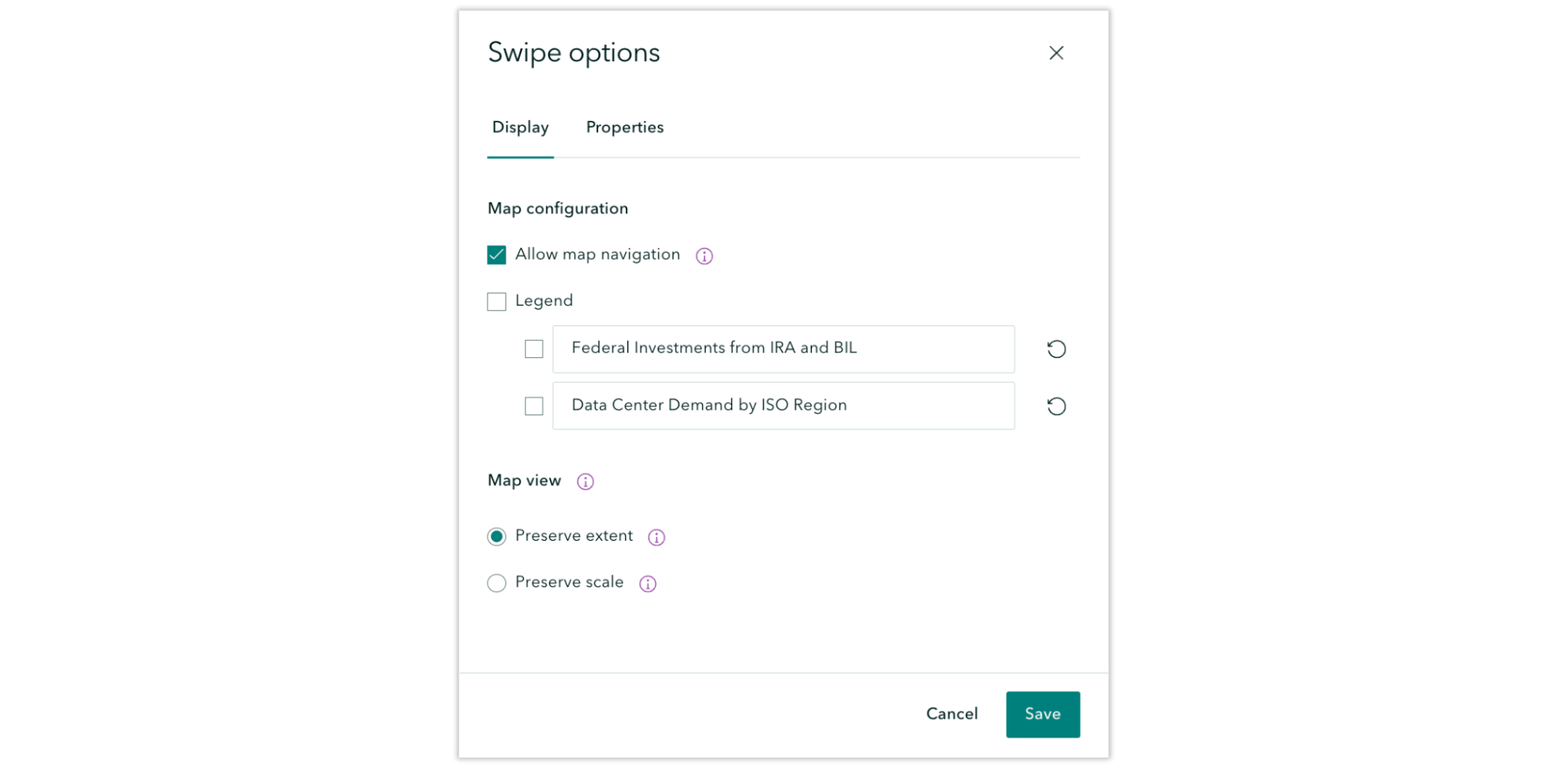Reset the Federal Investments legend title
This screenshot has width=1568, height=768.
[1056, 350]
